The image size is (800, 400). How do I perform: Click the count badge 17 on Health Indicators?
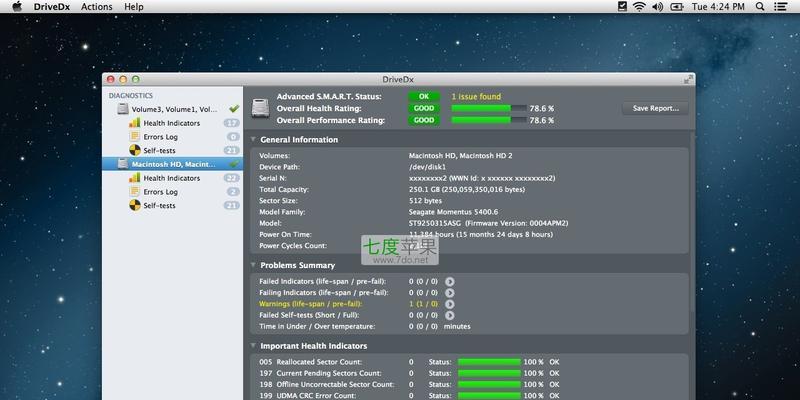232,123
